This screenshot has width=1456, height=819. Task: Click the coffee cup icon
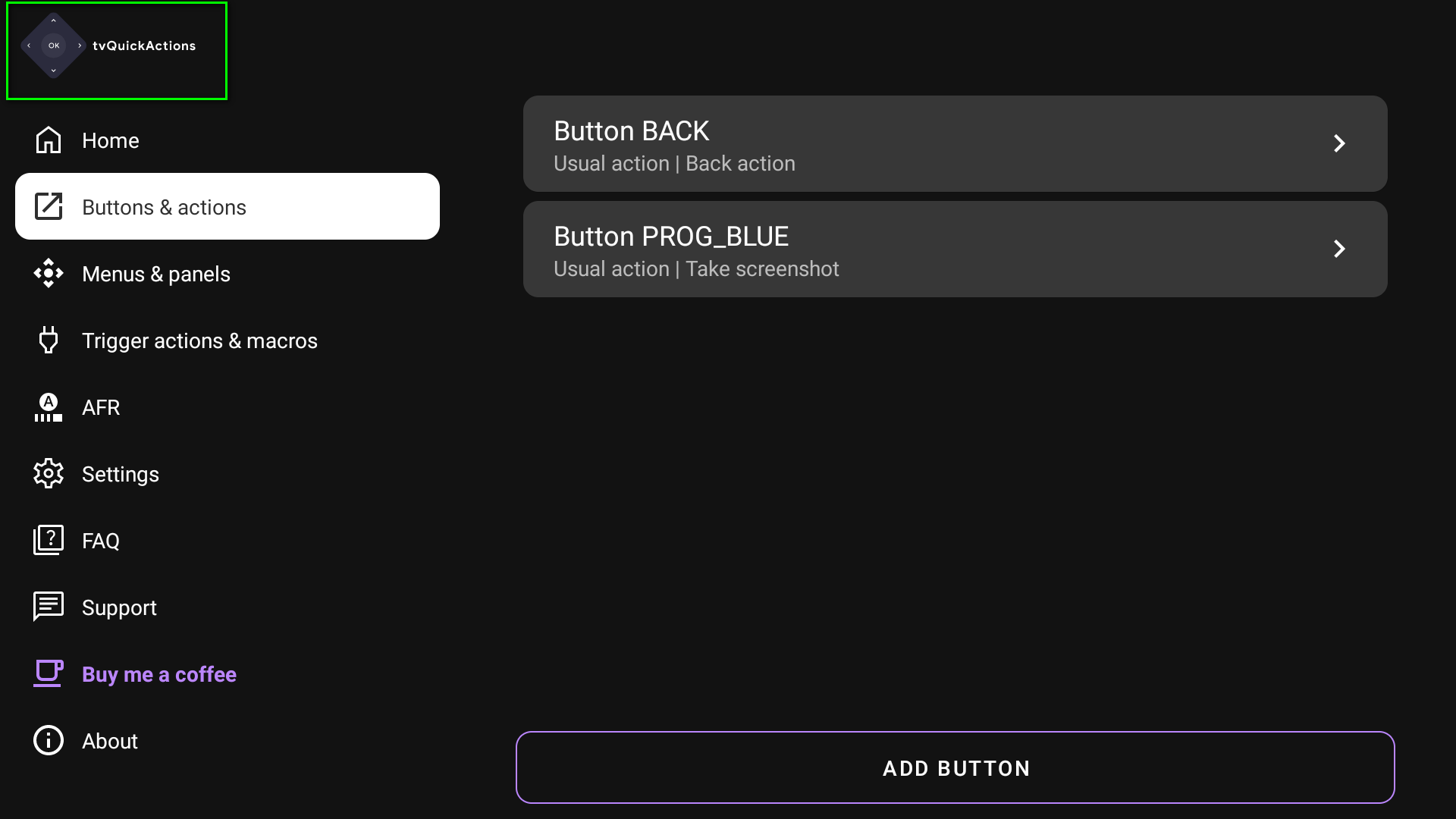point(49,673)
